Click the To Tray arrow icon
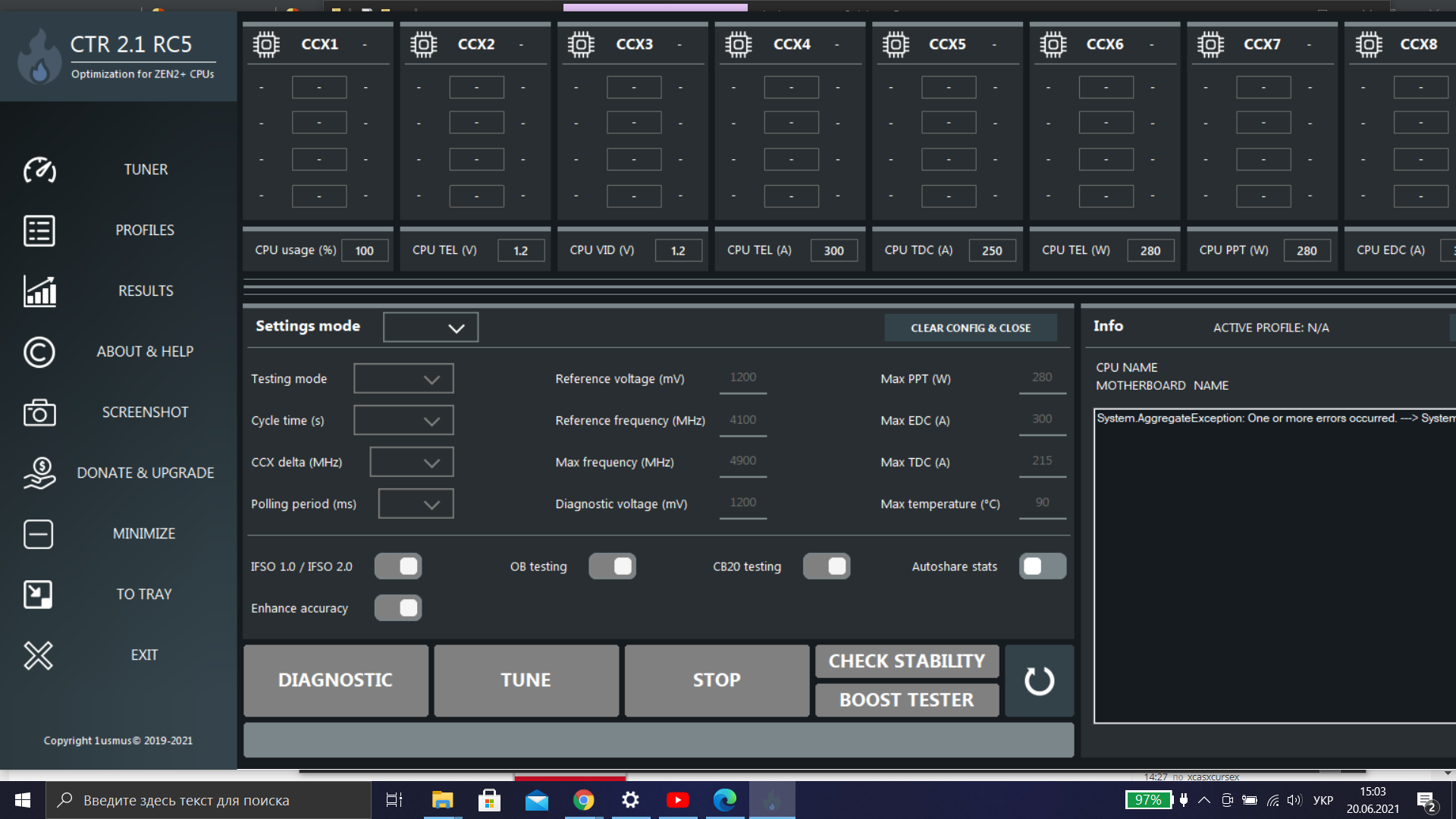The image size is (1456, 819). 38,595
